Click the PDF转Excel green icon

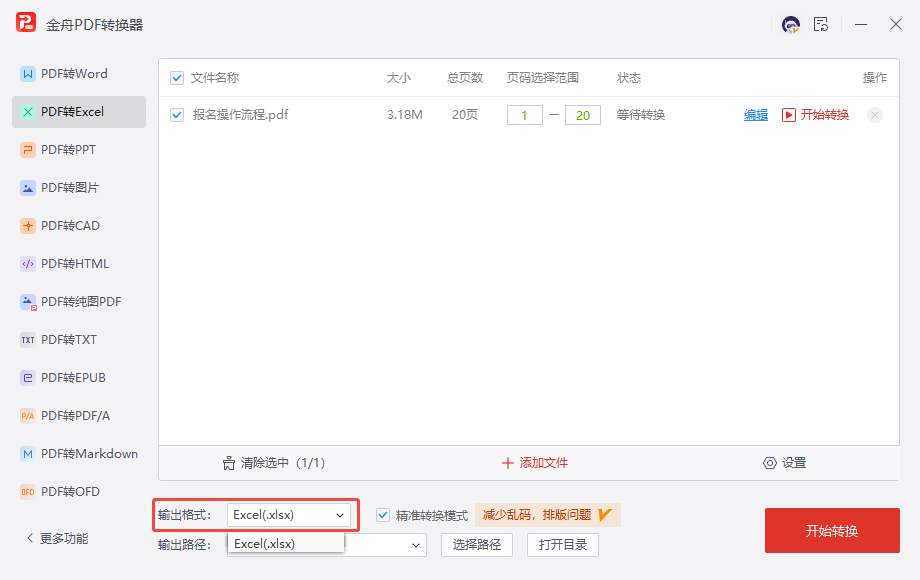pos(28,112)
